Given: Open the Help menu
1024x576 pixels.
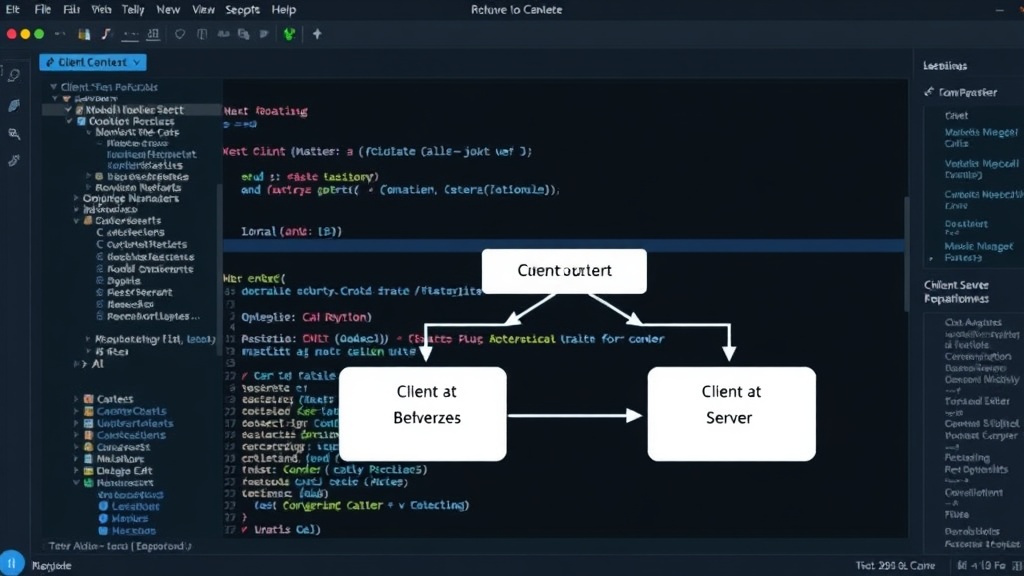Looking at the screenshot, I should 283,10.
